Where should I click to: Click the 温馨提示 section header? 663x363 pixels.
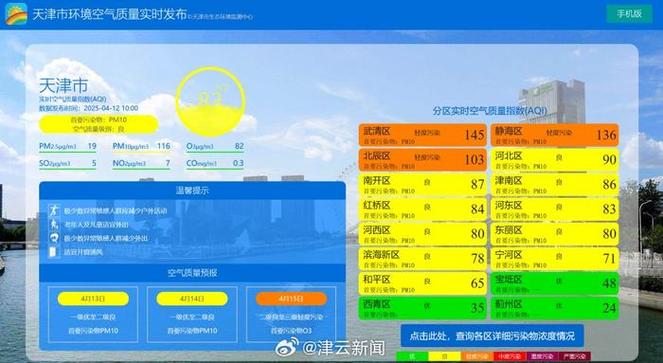point(192,190)
